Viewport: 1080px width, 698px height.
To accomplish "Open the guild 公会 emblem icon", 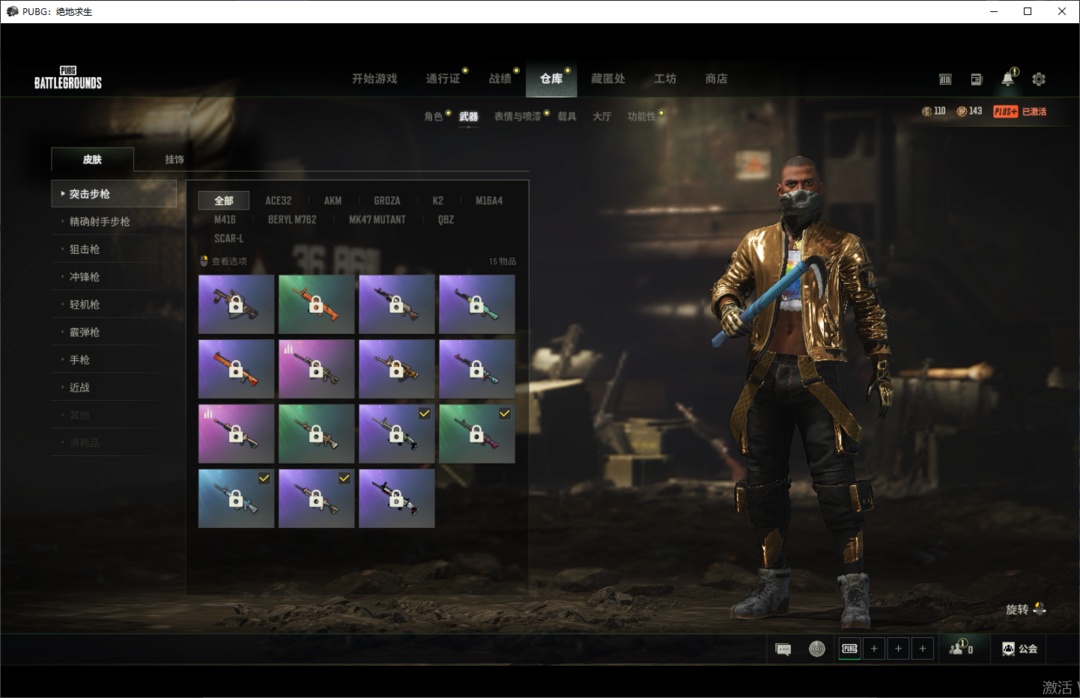I will (1008, 649).
